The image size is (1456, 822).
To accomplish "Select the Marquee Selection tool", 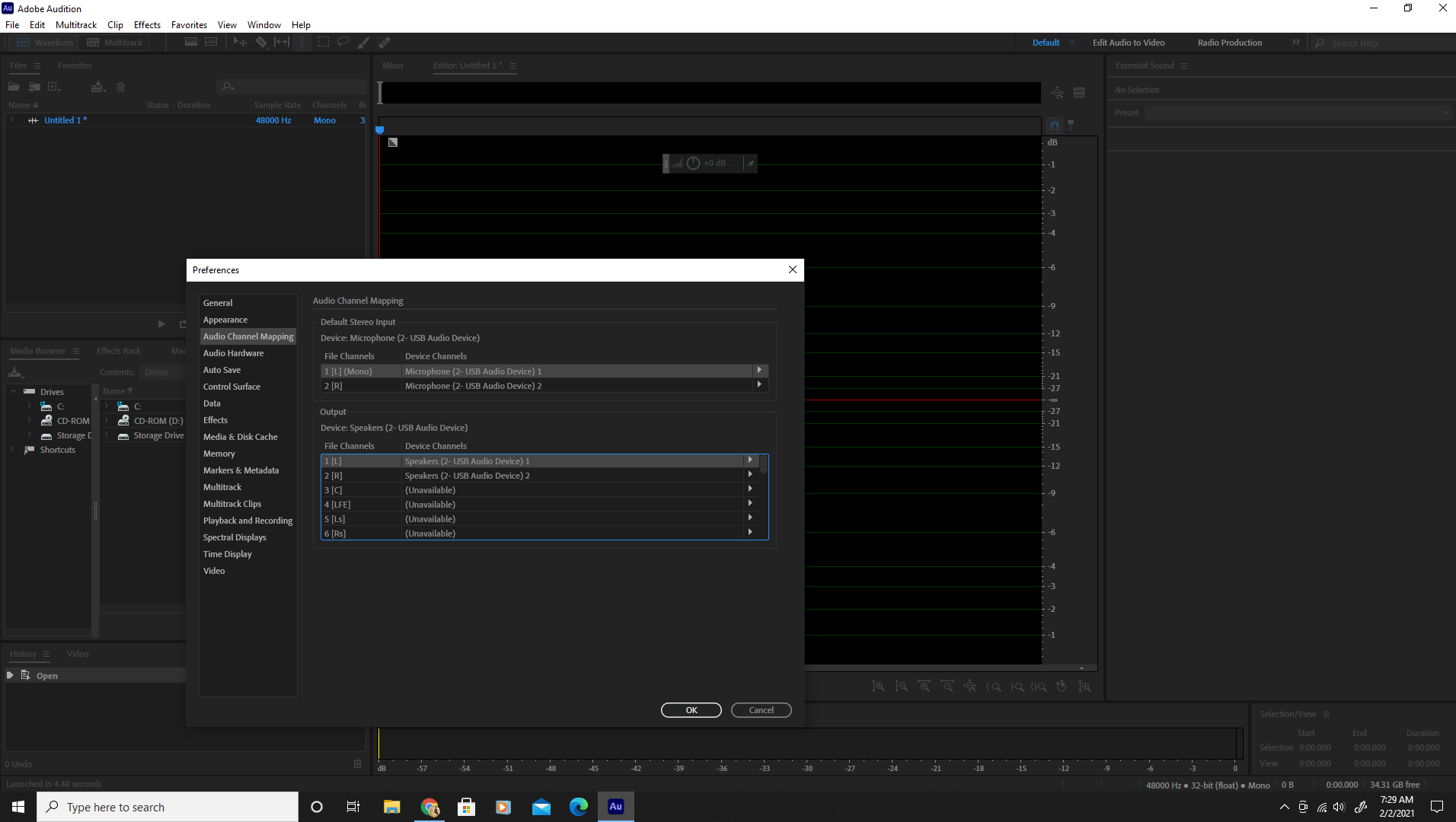I will 323,43.
